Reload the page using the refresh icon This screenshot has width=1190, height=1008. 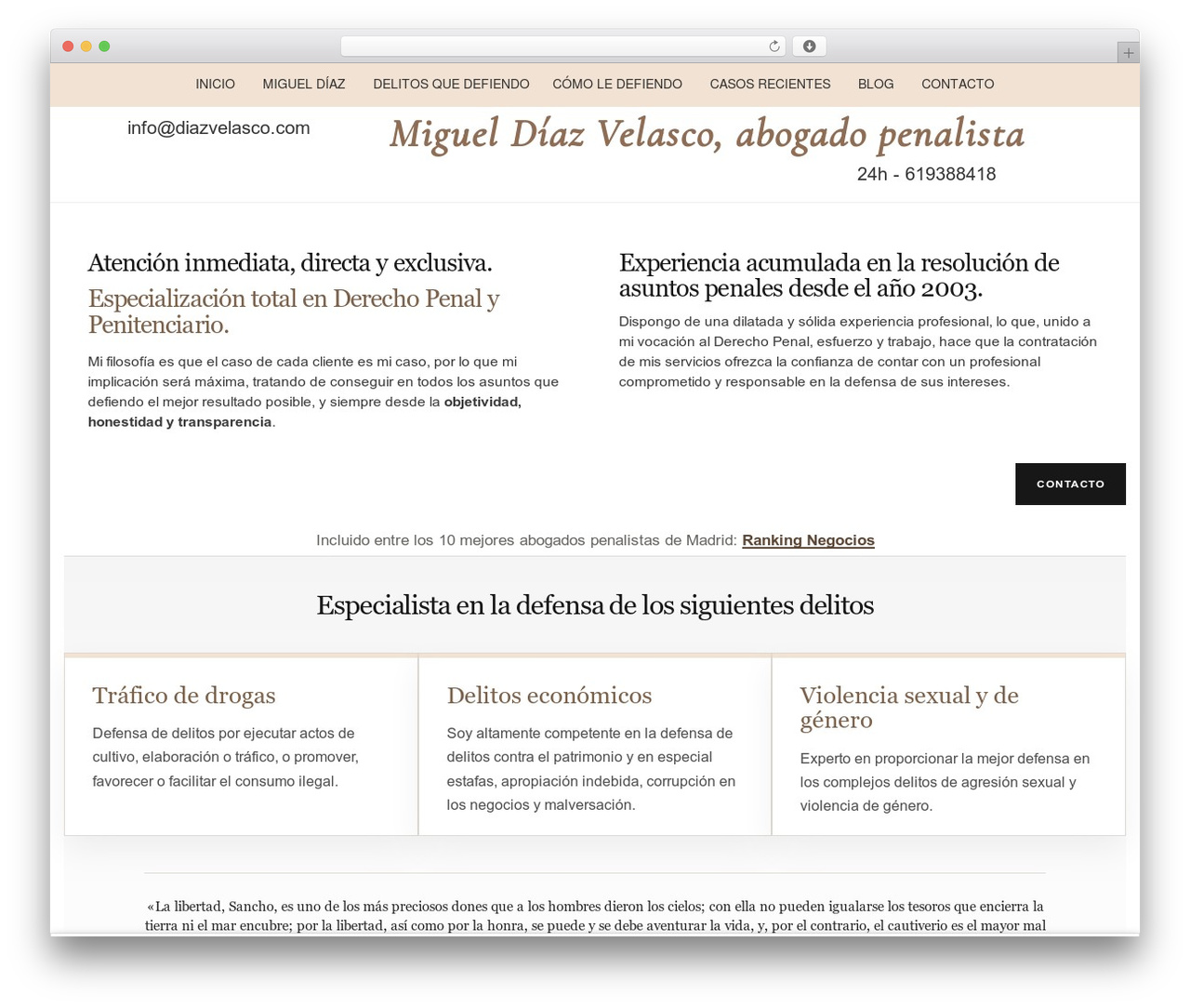(773, 46)
